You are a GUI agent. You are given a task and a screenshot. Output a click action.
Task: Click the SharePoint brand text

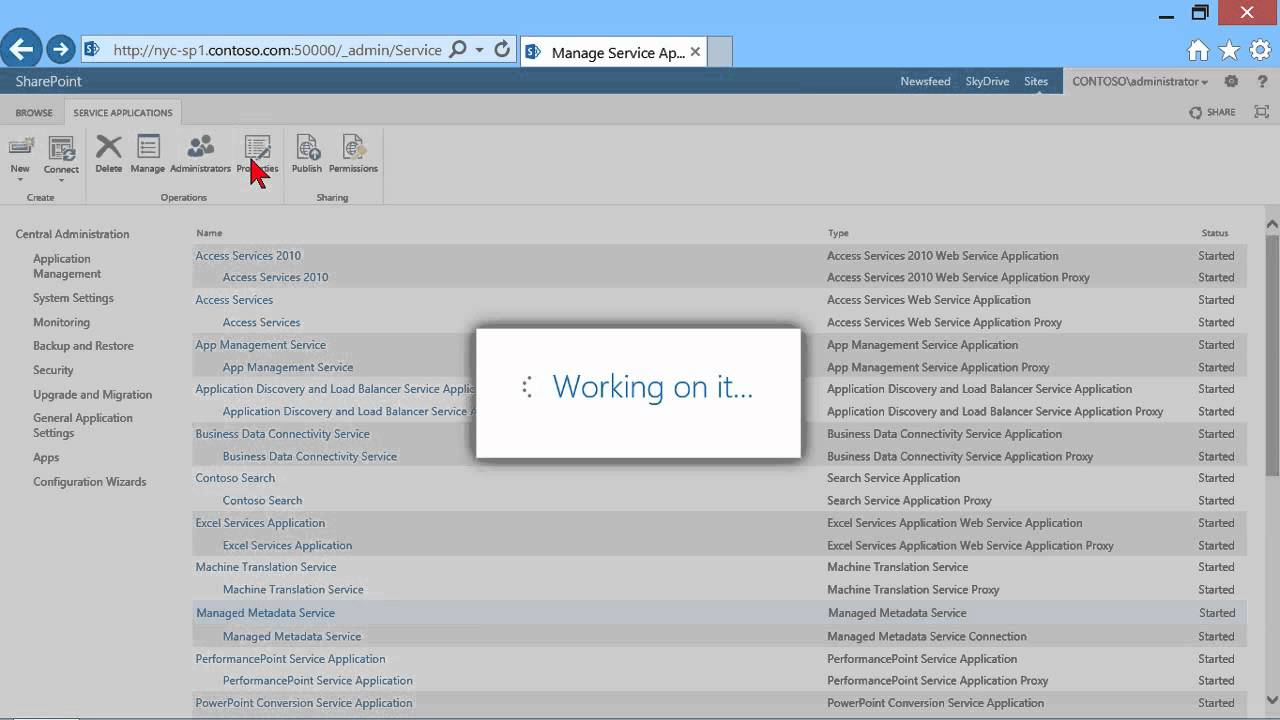[48, 81]
